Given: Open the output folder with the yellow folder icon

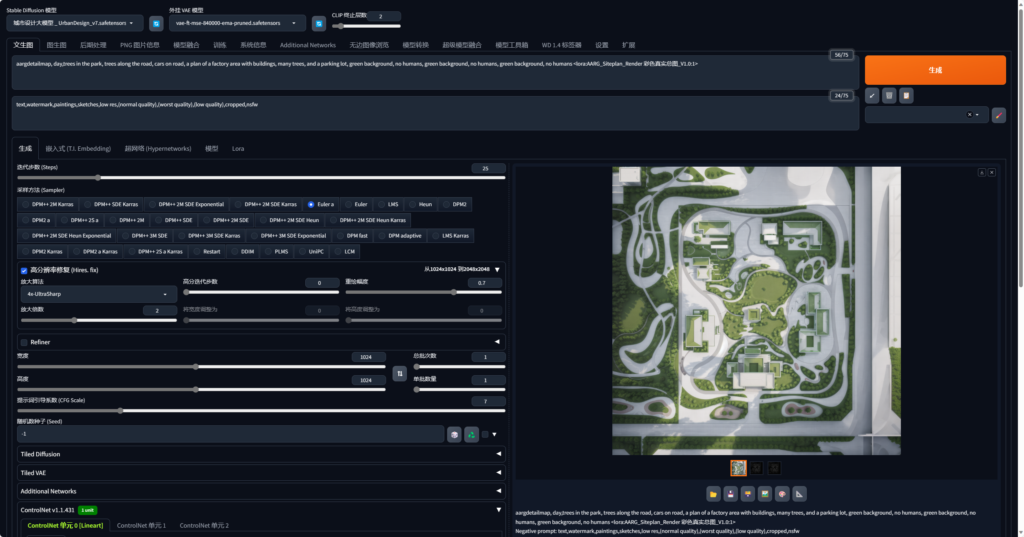Looking at the screenshot, I should click(713, 493).
